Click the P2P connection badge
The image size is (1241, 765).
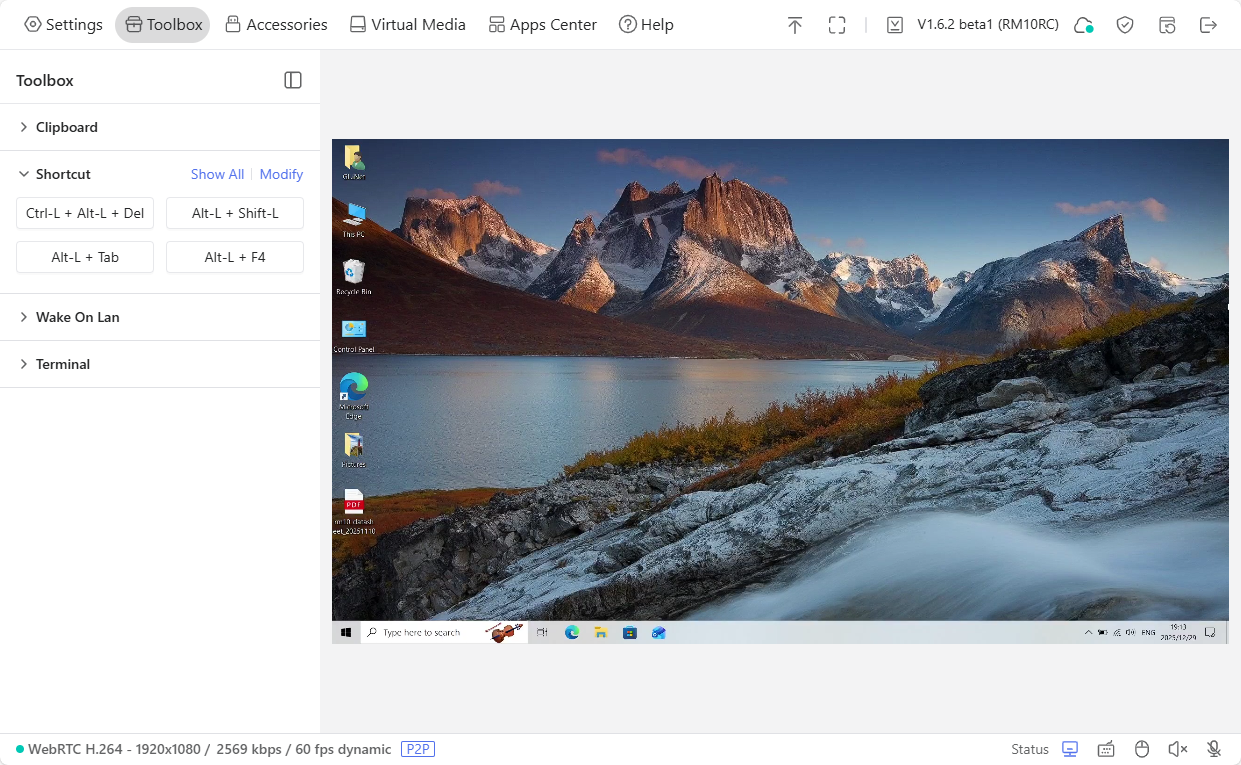(418, 749)
